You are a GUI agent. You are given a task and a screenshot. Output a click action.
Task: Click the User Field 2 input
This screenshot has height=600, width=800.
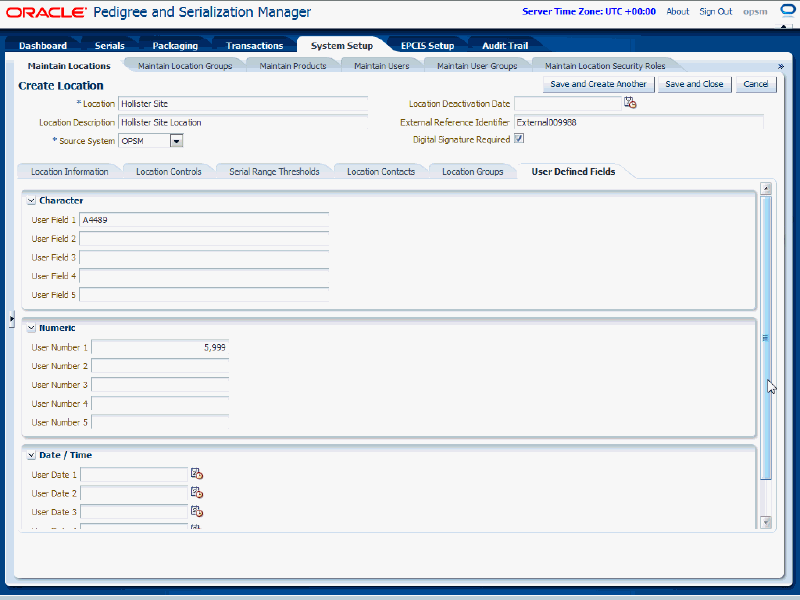204,239
